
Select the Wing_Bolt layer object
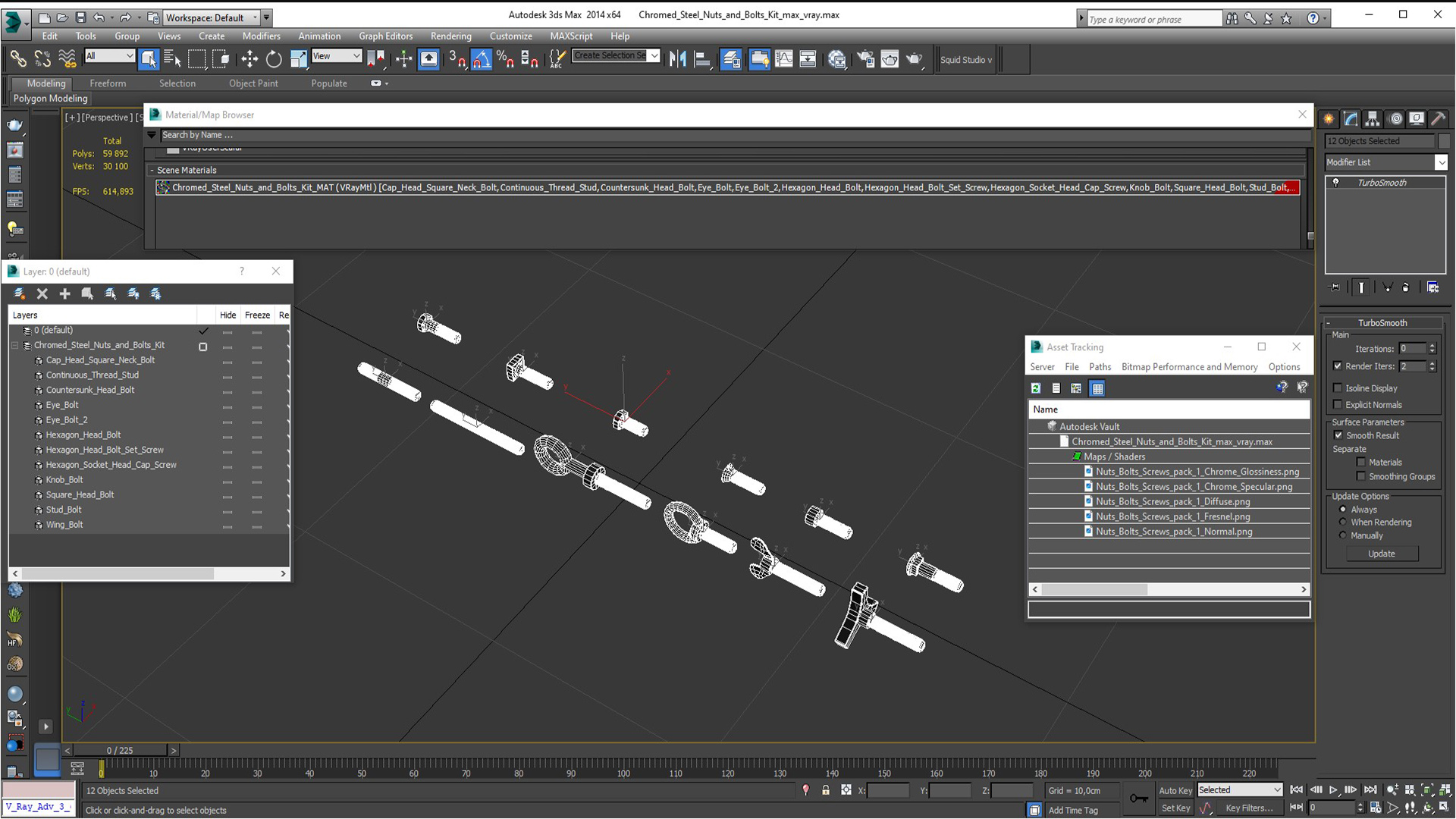pyautogui.click(x=64, y=525)
